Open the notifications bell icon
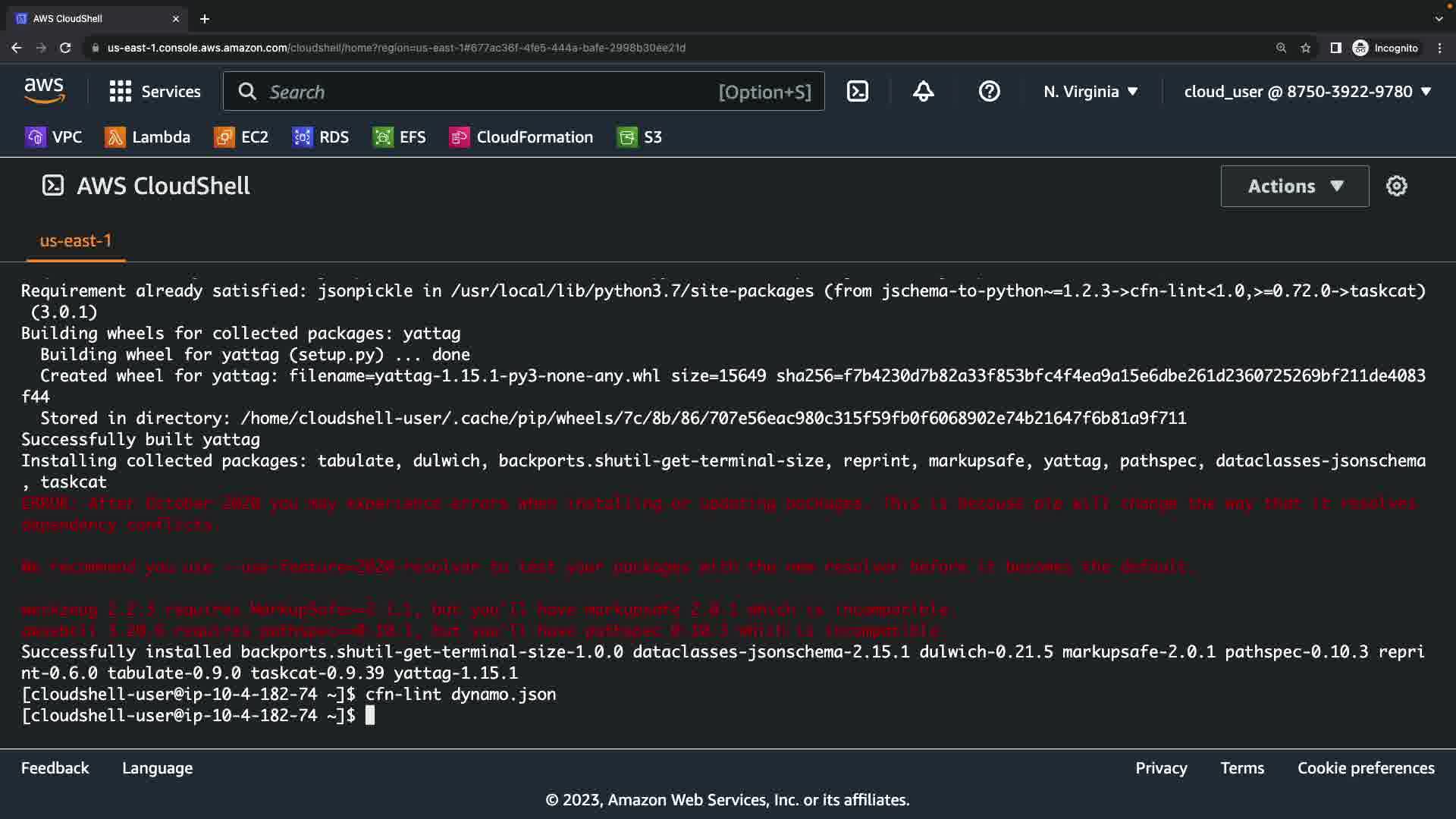 coord(923,92)
